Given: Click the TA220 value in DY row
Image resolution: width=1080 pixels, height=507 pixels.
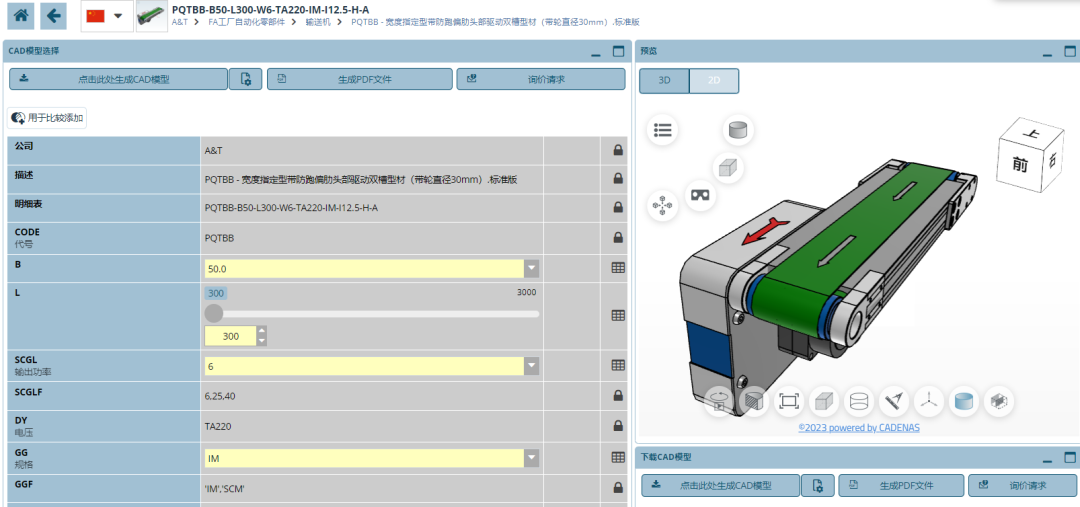Looking at the screenshot, I should click(218, 426).
